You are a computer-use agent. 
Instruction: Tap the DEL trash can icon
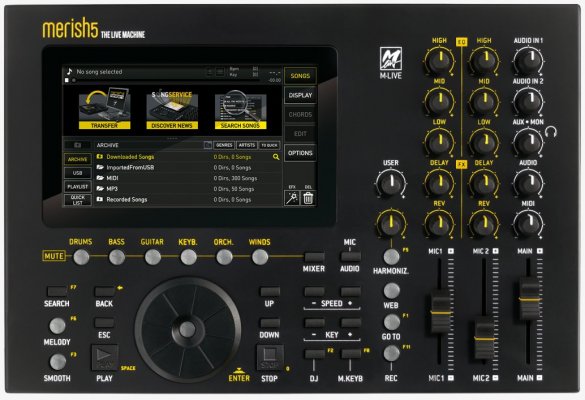[x=308, y=198]
